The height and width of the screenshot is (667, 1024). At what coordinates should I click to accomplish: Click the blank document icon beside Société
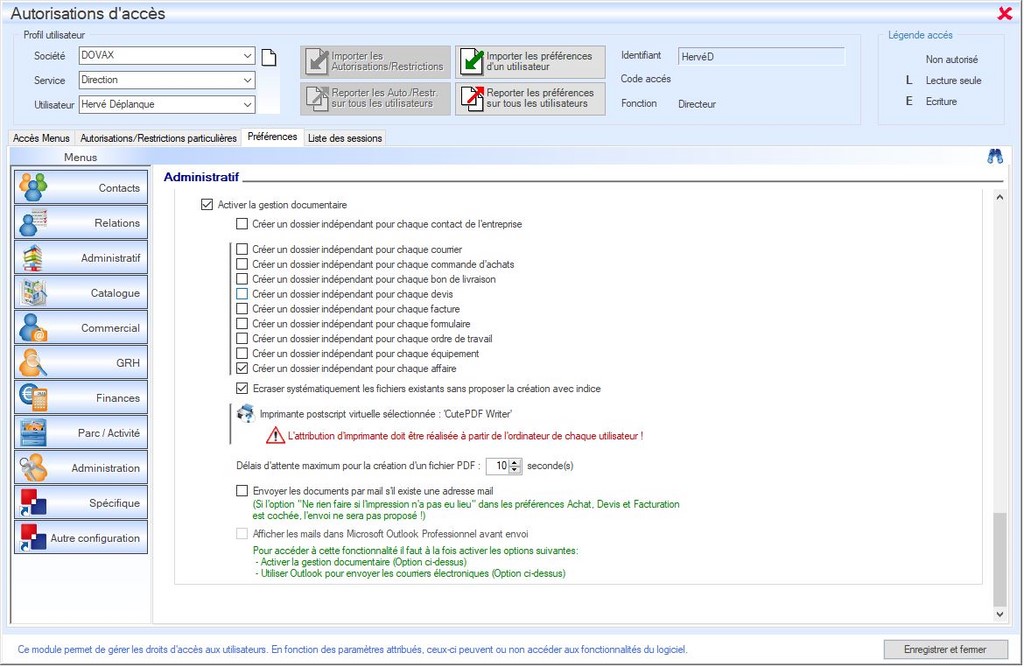[268, 57]
